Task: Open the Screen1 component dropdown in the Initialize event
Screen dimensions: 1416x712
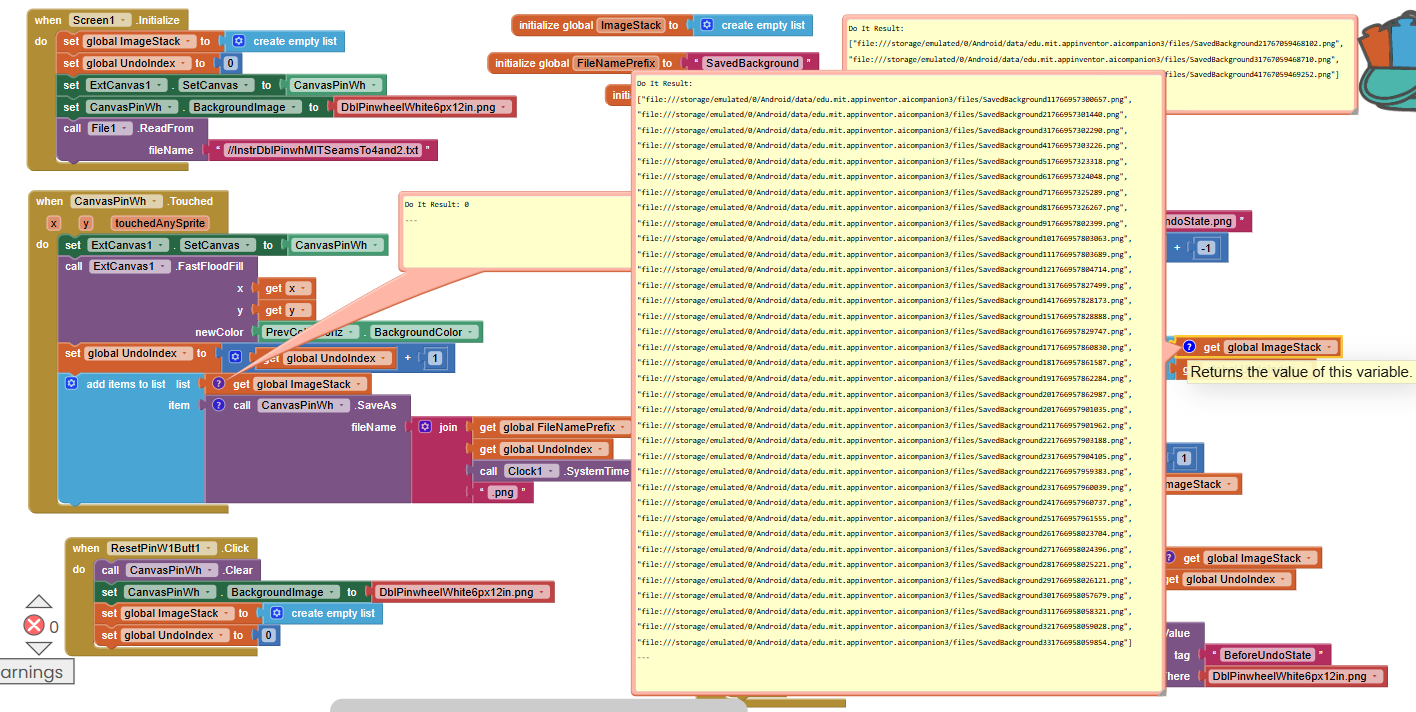Action: 124,20
